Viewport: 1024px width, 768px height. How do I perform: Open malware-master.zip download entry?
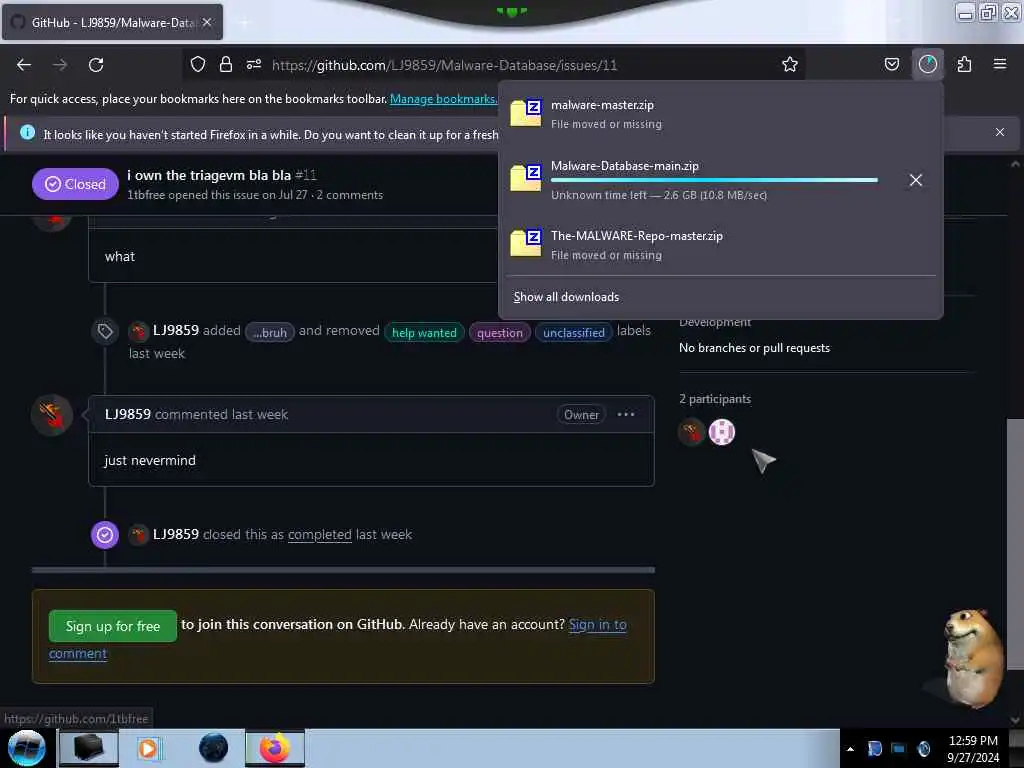click(720, 114)
